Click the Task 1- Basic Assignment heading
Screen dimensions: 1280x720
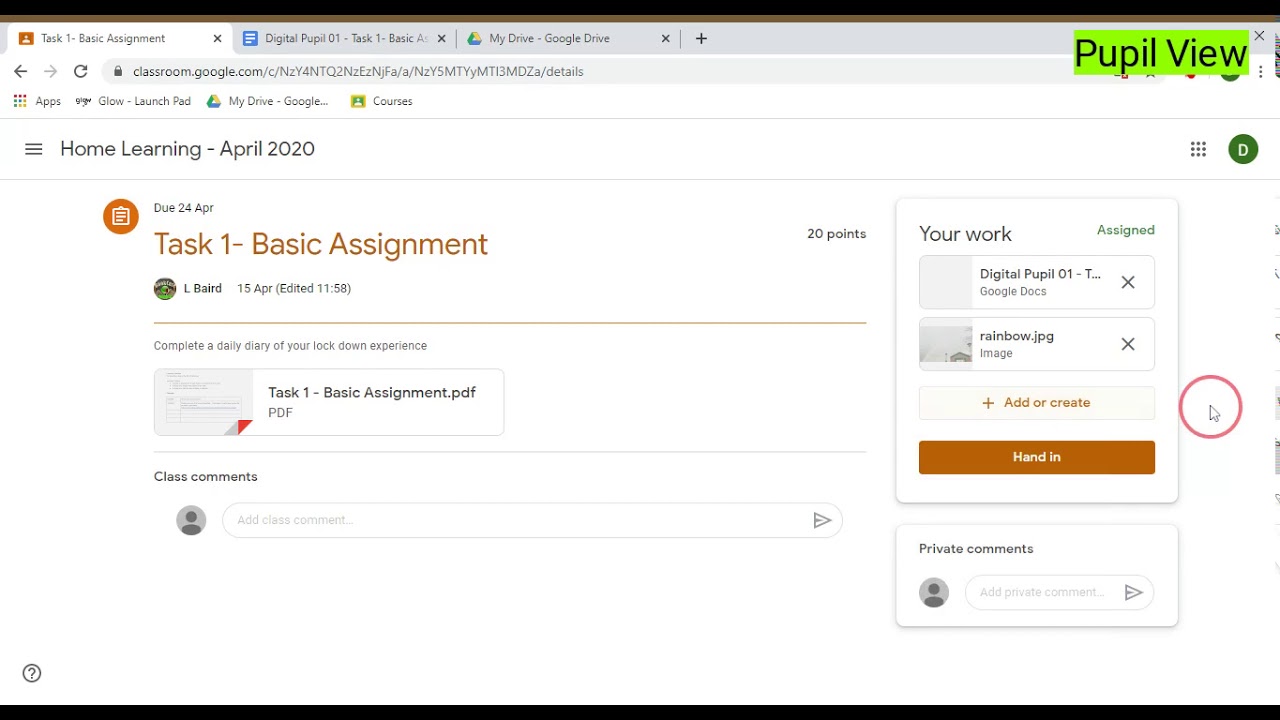click(x=321, y=244)
